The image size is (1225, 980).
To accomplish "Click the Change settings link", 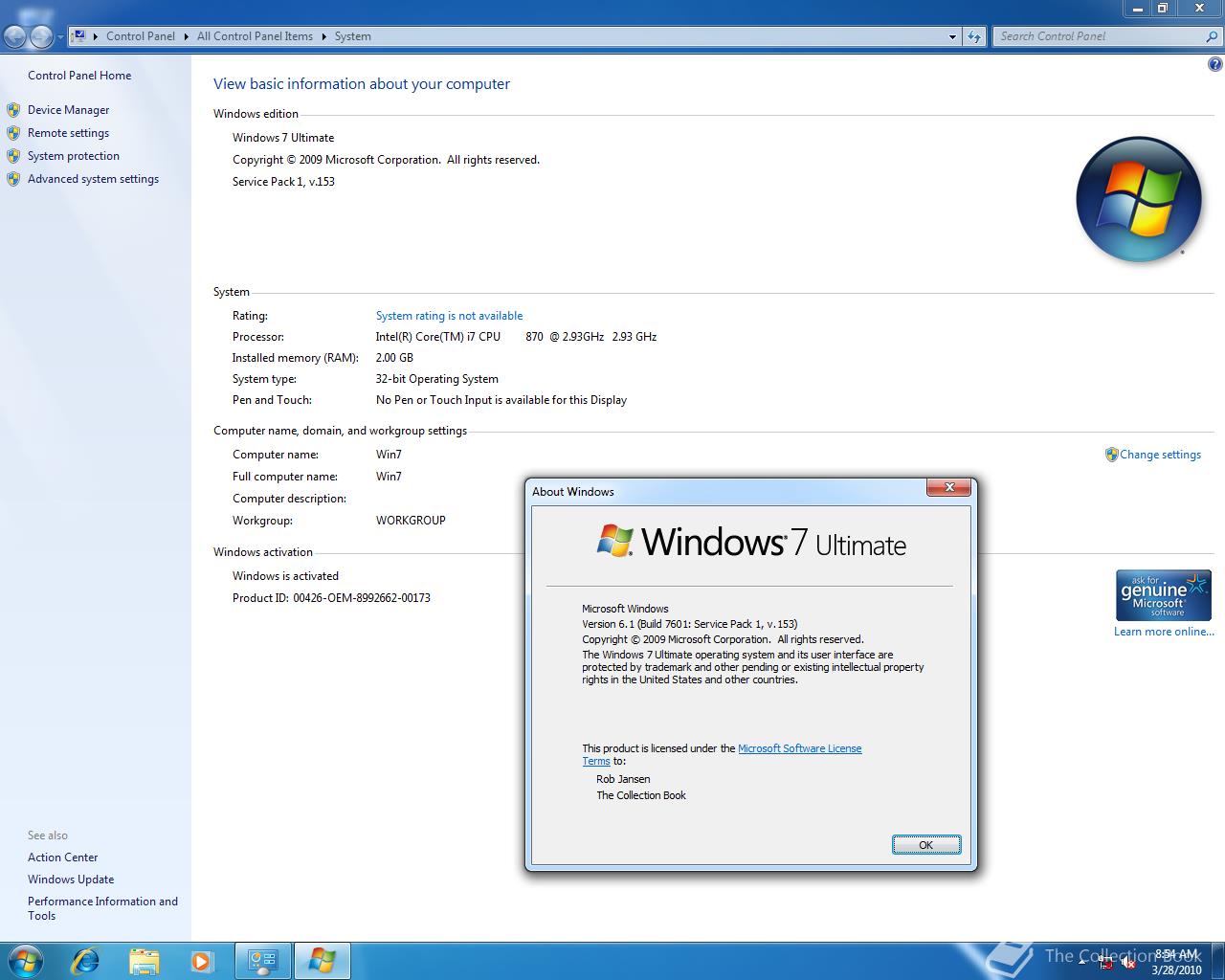I will [1160, 455].
